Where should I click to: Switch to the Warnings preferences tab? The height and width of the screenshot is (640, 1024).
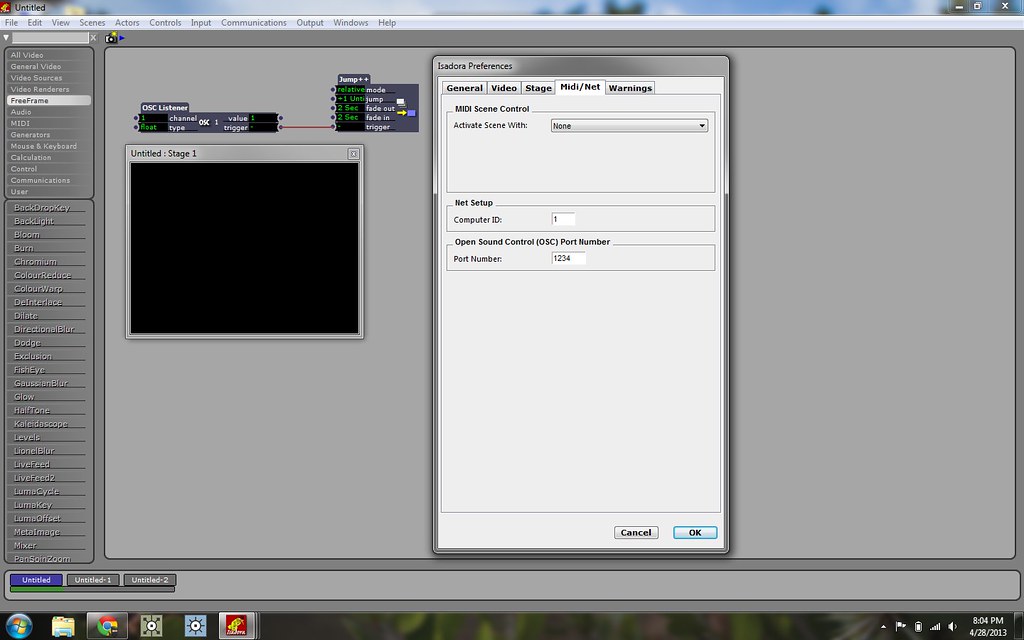point(630,88)
